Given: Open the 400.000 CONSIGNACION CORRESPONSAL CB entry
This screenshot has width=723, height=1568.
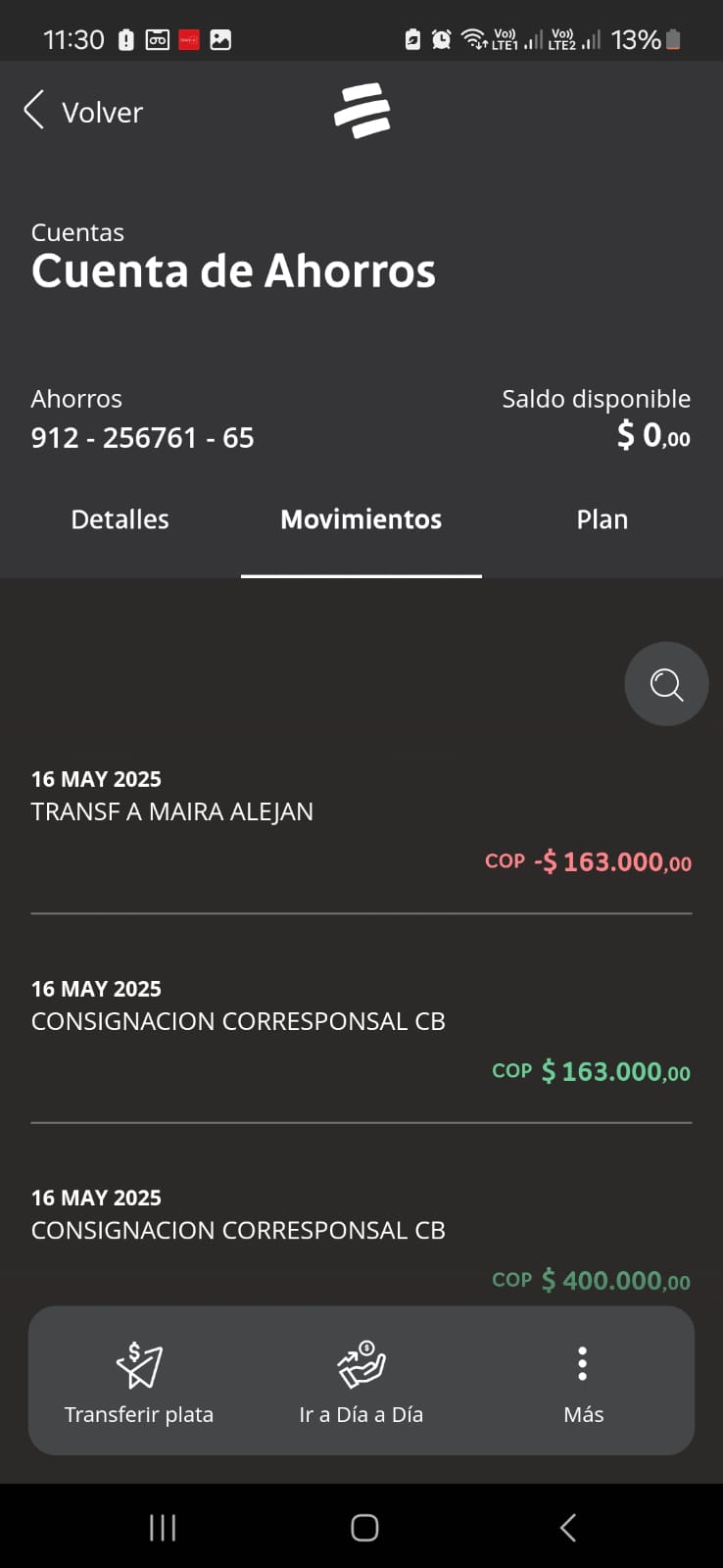Looking at the screenshot, I should [x=361, y=1239].
